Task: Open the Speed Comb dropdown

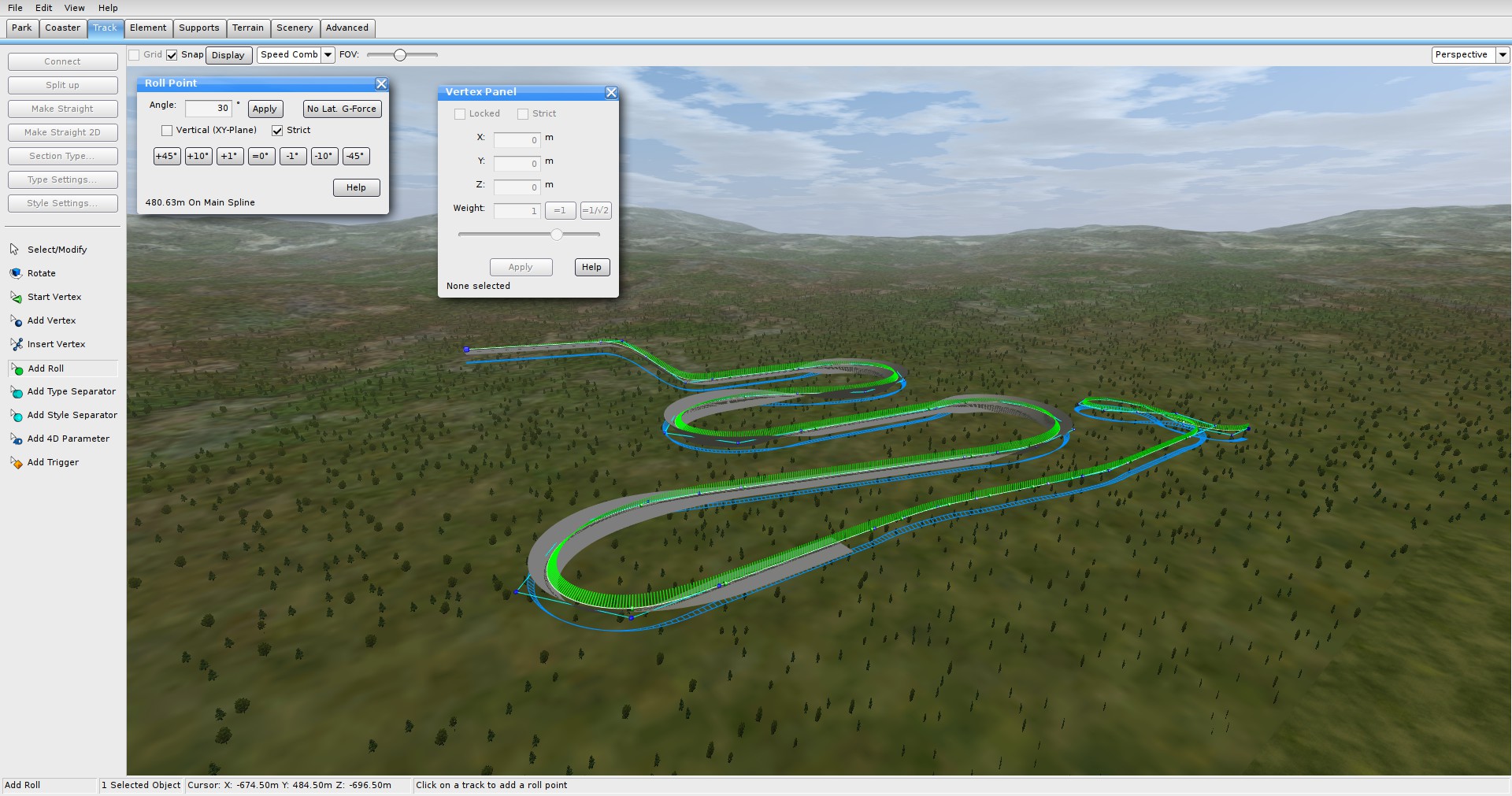Action: [328, 55]
